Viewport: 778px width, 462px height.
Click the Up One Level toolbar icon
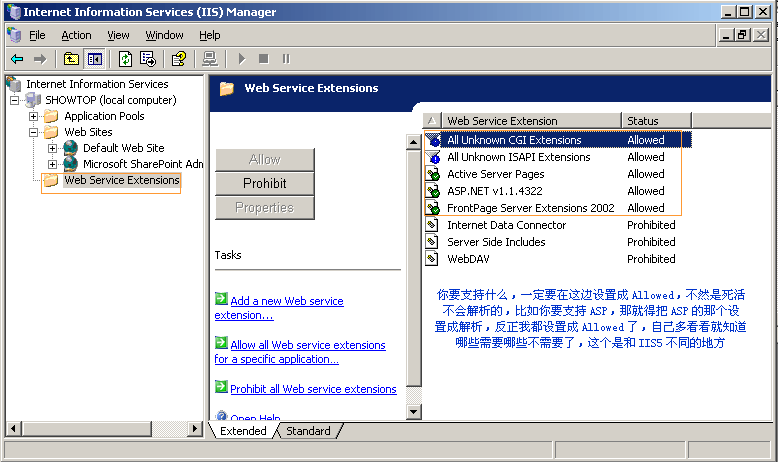click(x=71, y=59)
